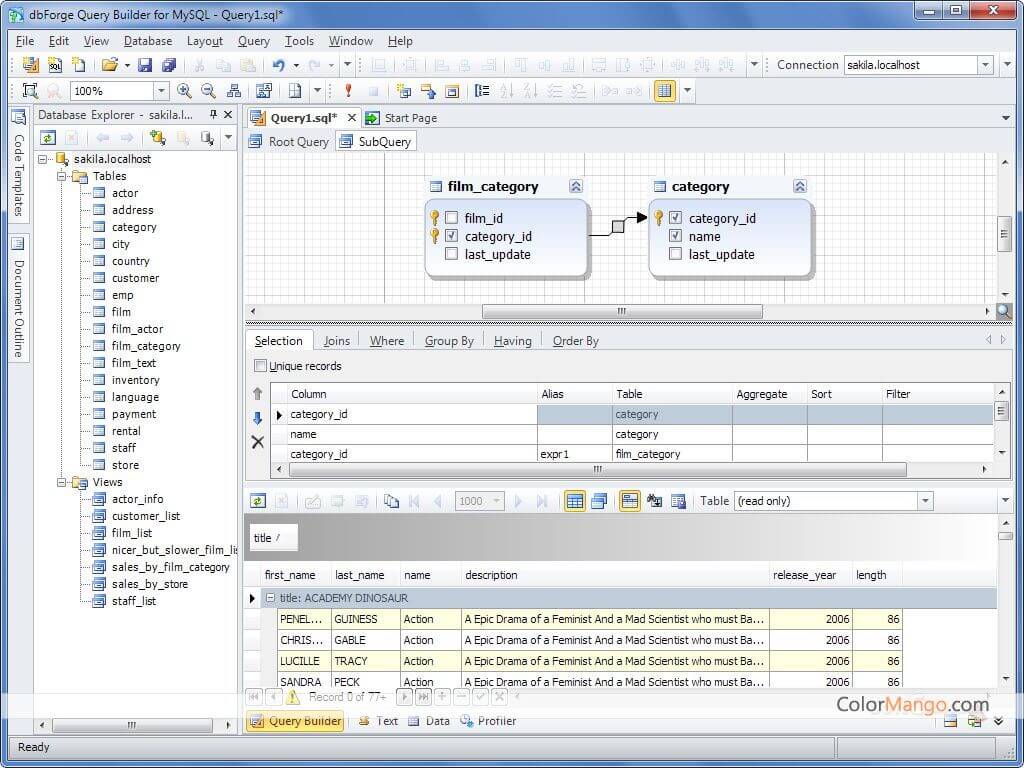Open the Database menu
Image resolution: width=1024 pixels, height=768 pixels.
point(148,40)
